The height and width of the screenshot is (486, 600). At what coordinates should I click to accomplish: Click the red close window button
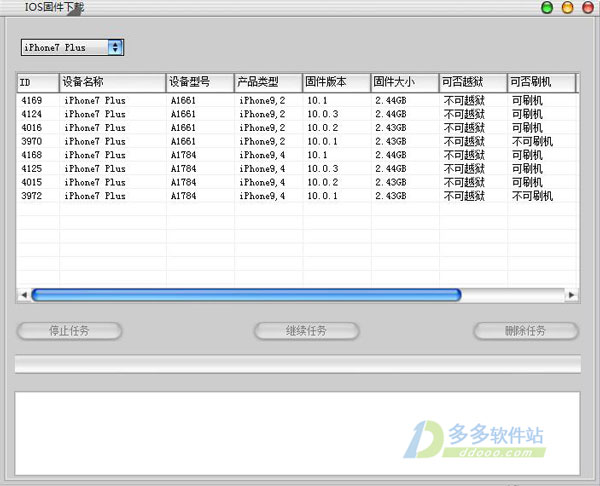(588, 8)
